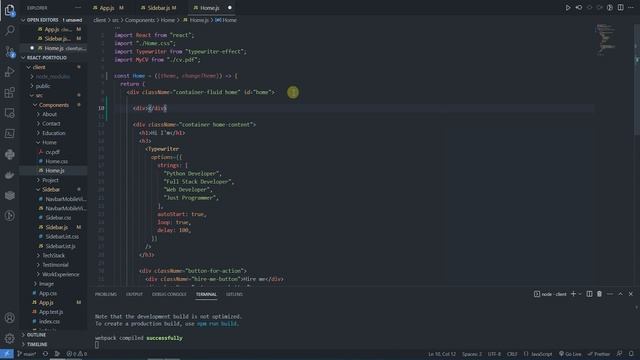Click the New Terminal plus icon
The image size is (640, 360).
pyautogui.click(x=573, y=294)
